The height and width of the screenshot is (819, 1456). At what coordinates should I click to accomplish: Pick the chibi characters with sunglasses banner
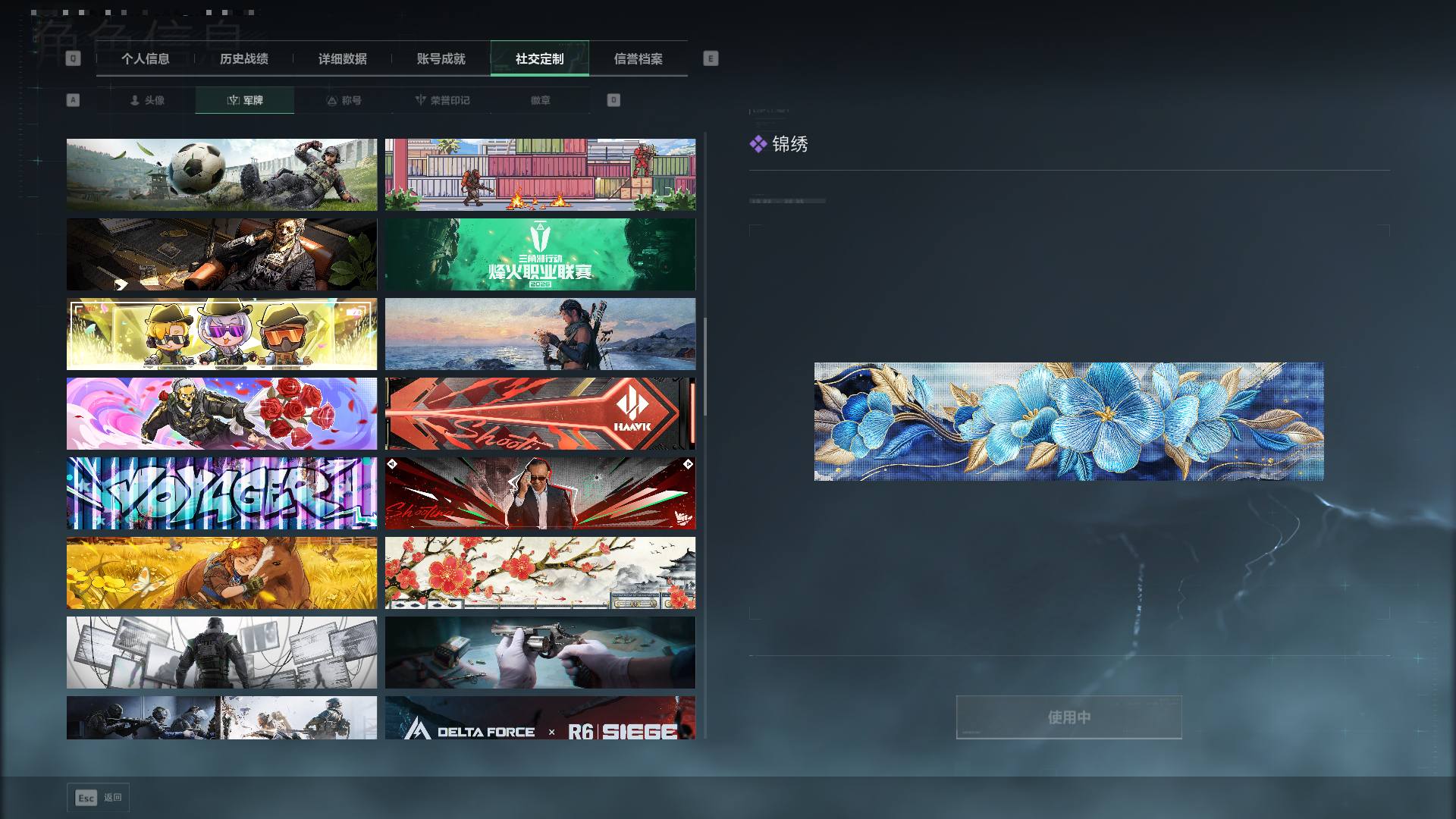tap(221, 334)
